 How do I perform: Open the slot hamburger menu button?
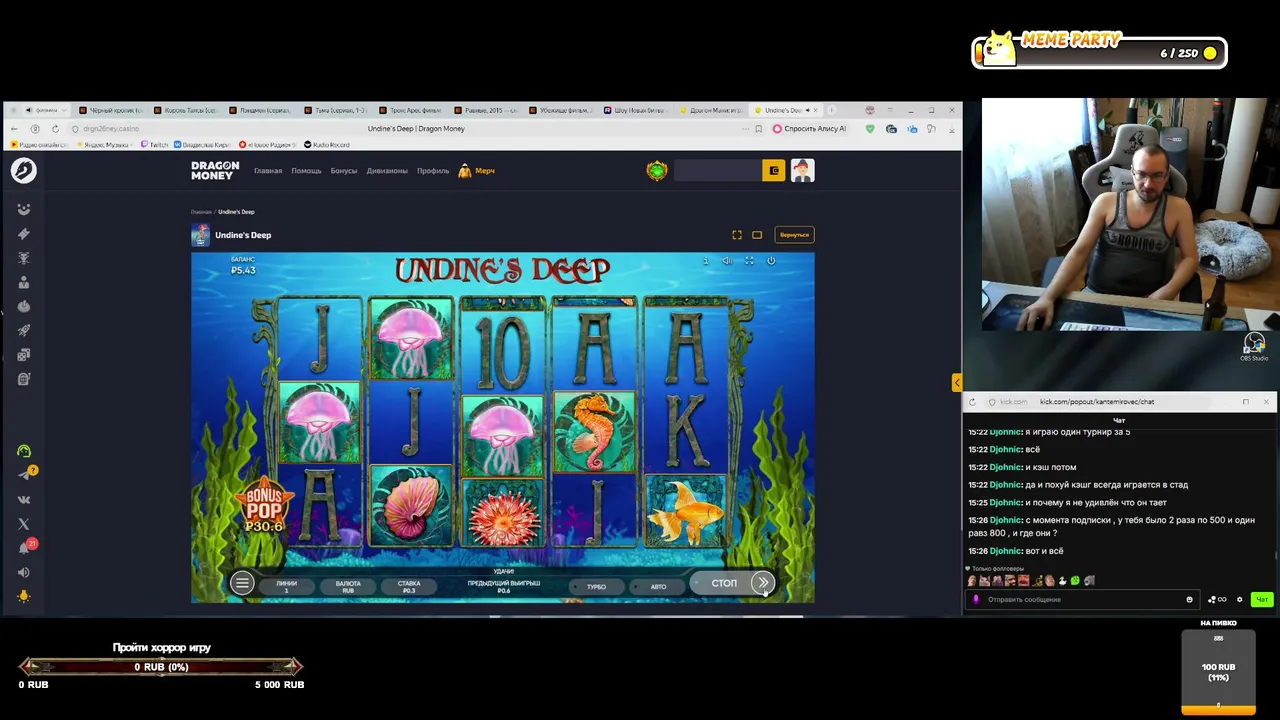click(242, 583)
